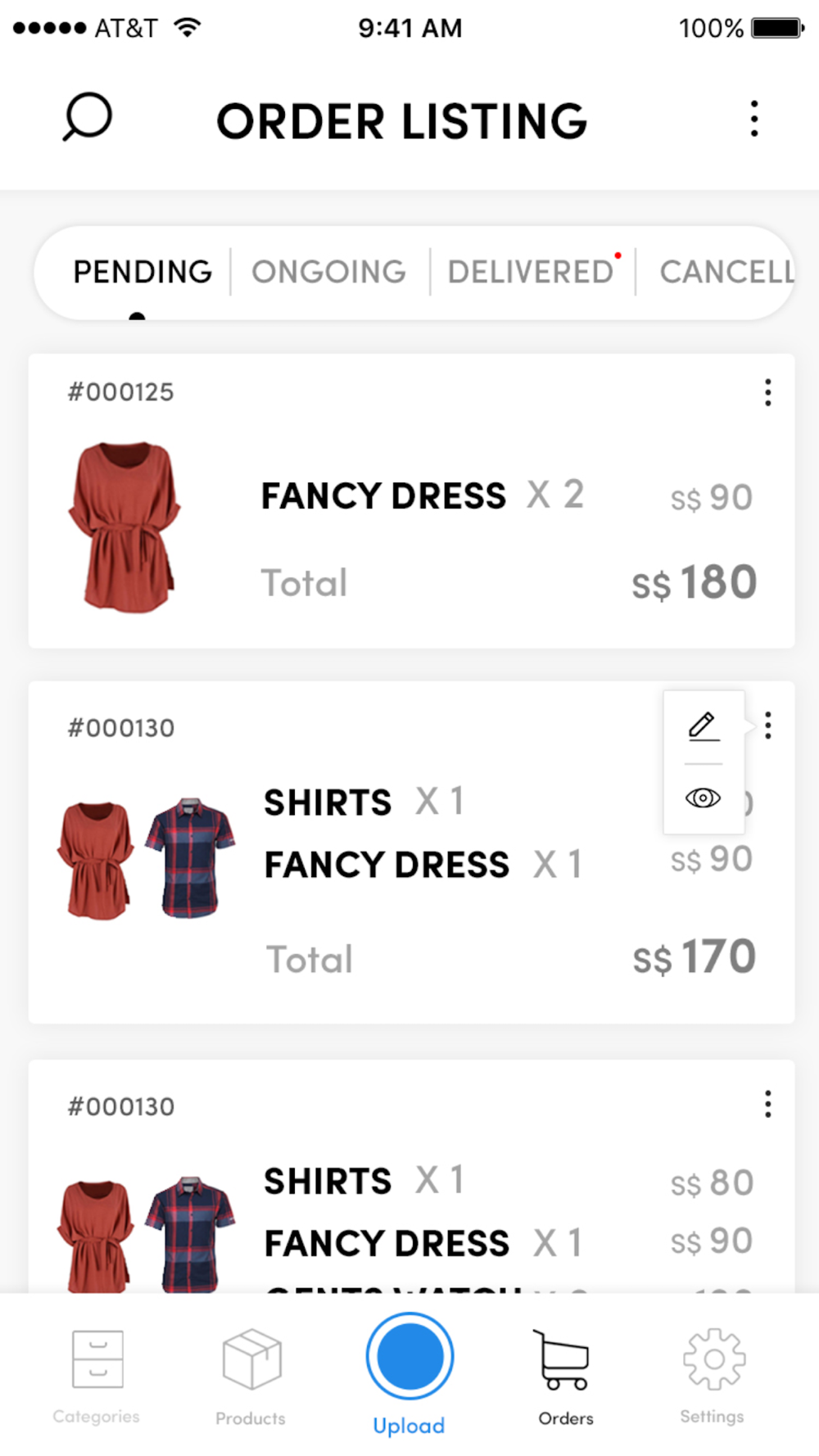Image resolution: width=819 pixels, height=1456 pixels.
Task: Tap the red dress thumbnail in order #000125
Action: coord(124,527)
